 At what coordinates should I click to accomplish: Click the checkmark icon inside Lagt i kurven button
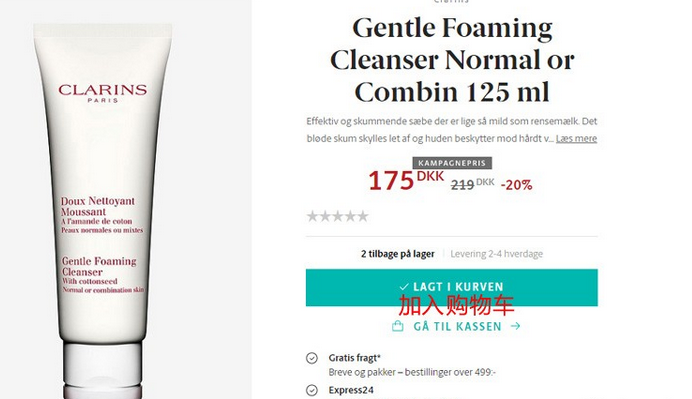(404, 287)
